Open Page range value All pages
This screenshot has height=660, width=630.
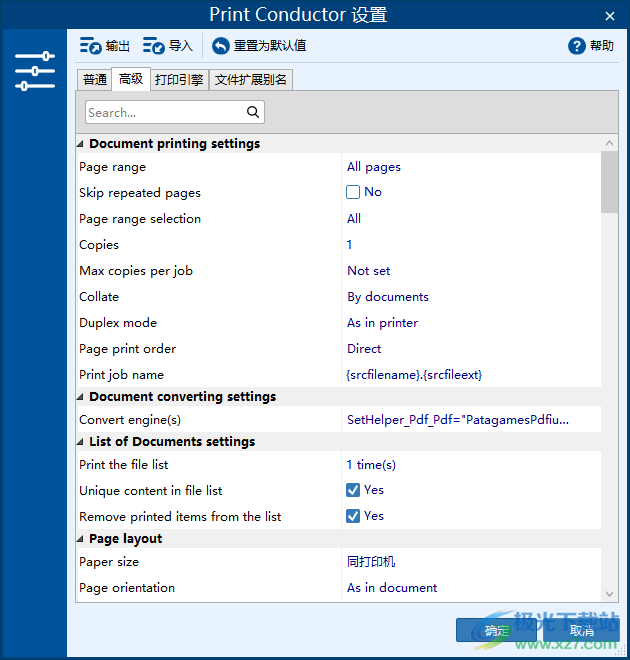coord(374,167)
